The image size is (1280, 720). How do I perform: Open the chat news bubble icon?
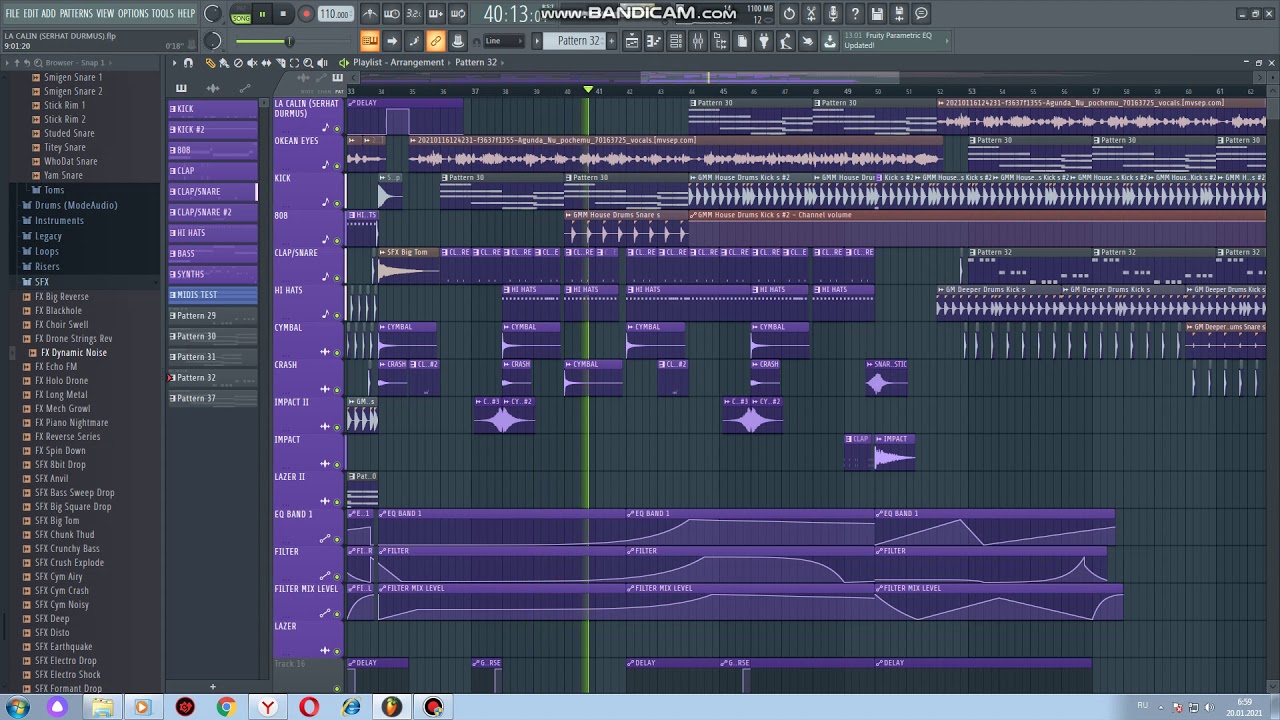921,13
